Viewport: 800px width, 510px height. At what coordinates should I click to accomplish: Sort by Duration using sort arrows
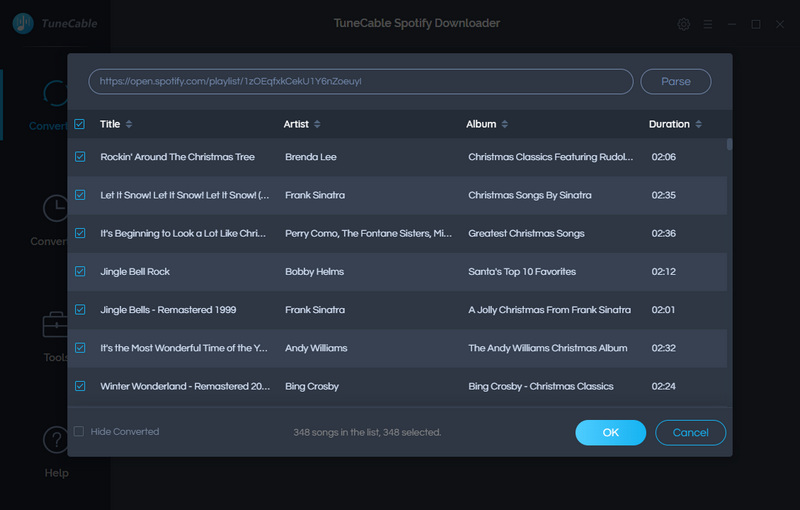[698, 124]
